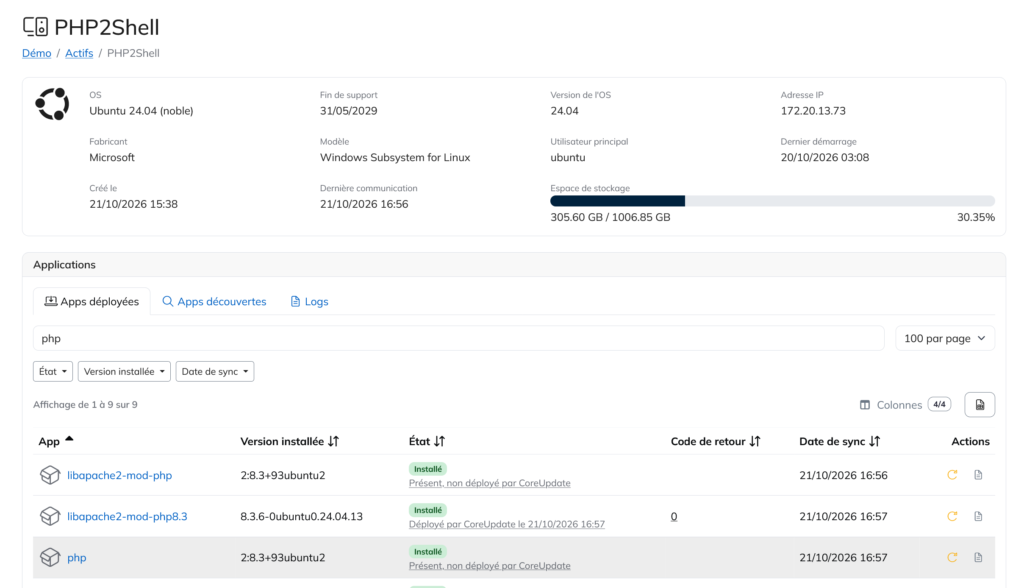Switch to the Logs tab
The image size is (1024, 588).
click(x=309, y=301)
